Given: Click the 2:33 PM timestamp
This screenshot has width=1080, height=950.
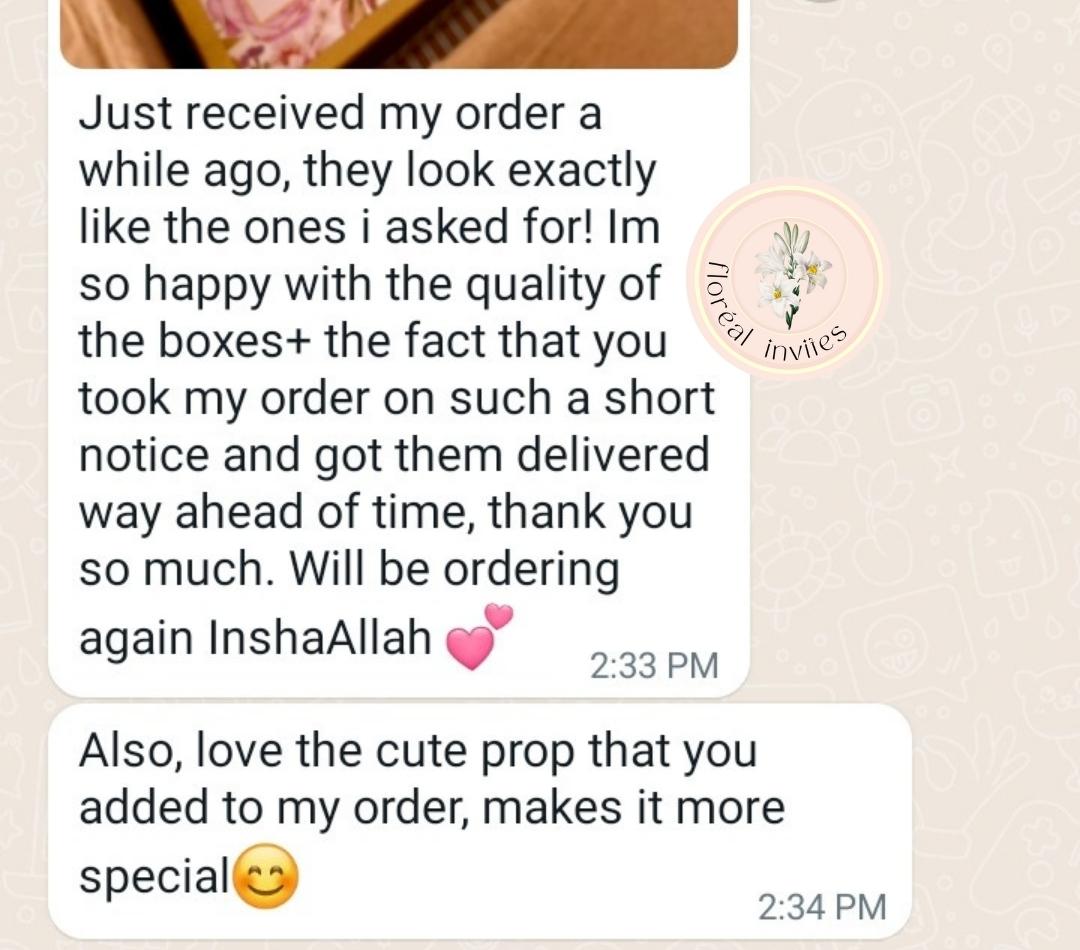Looking at the screenshot, I should click(x=654, y=665).
